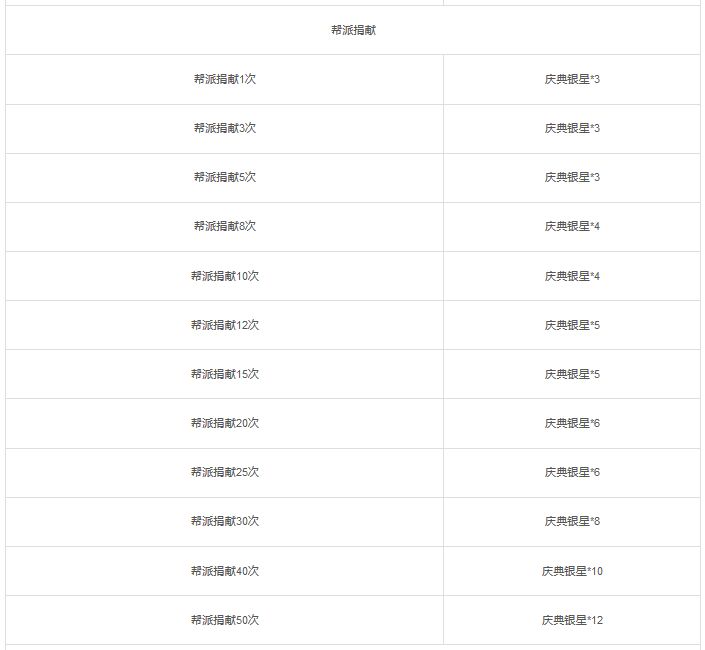Select the 帮派捐献5次 cell
Screen dimensions: 705x650
[x=224, y=178]
